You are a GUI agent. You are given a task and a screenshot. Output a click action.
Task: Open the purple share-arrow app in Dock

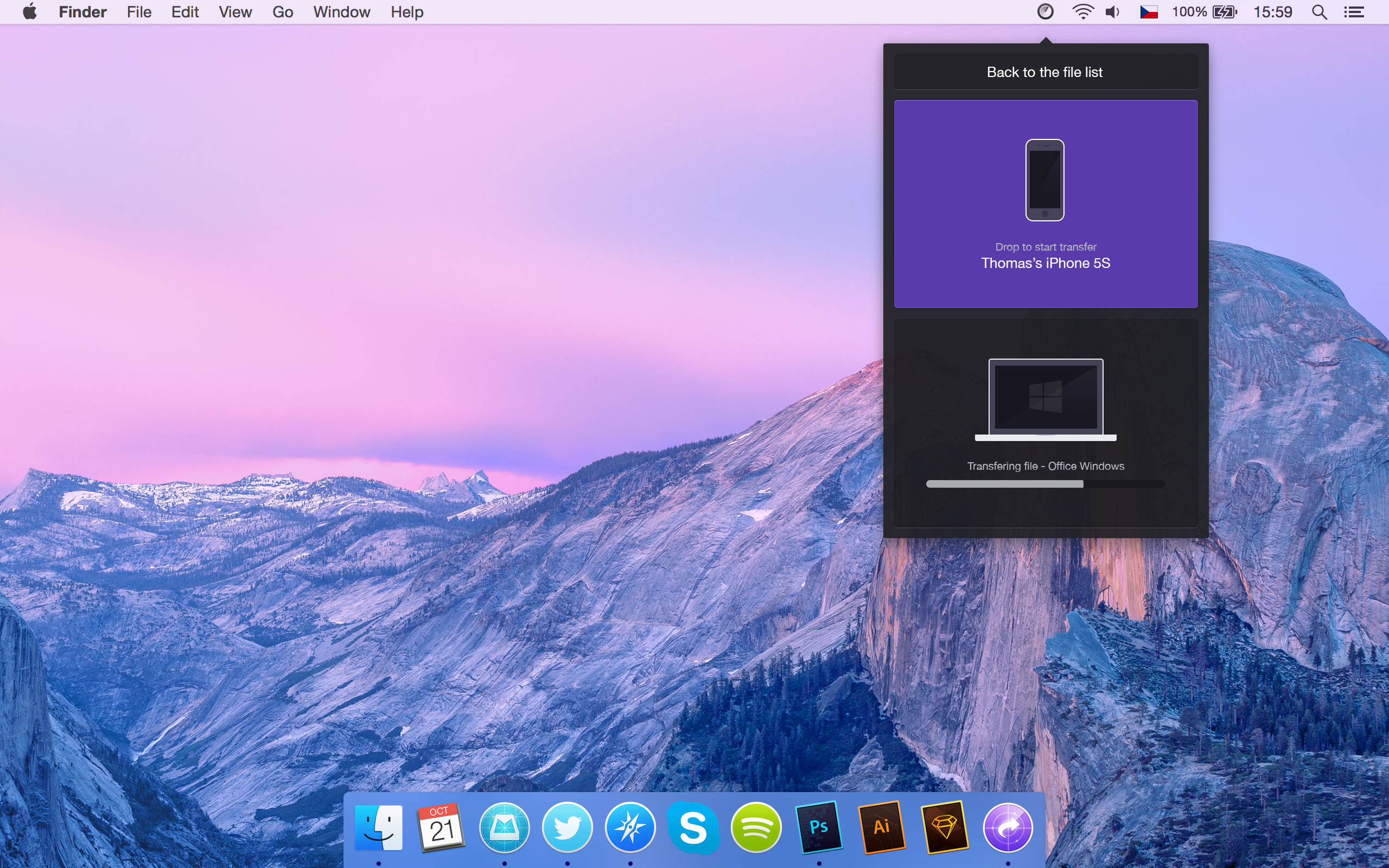tap(1008, 828)
